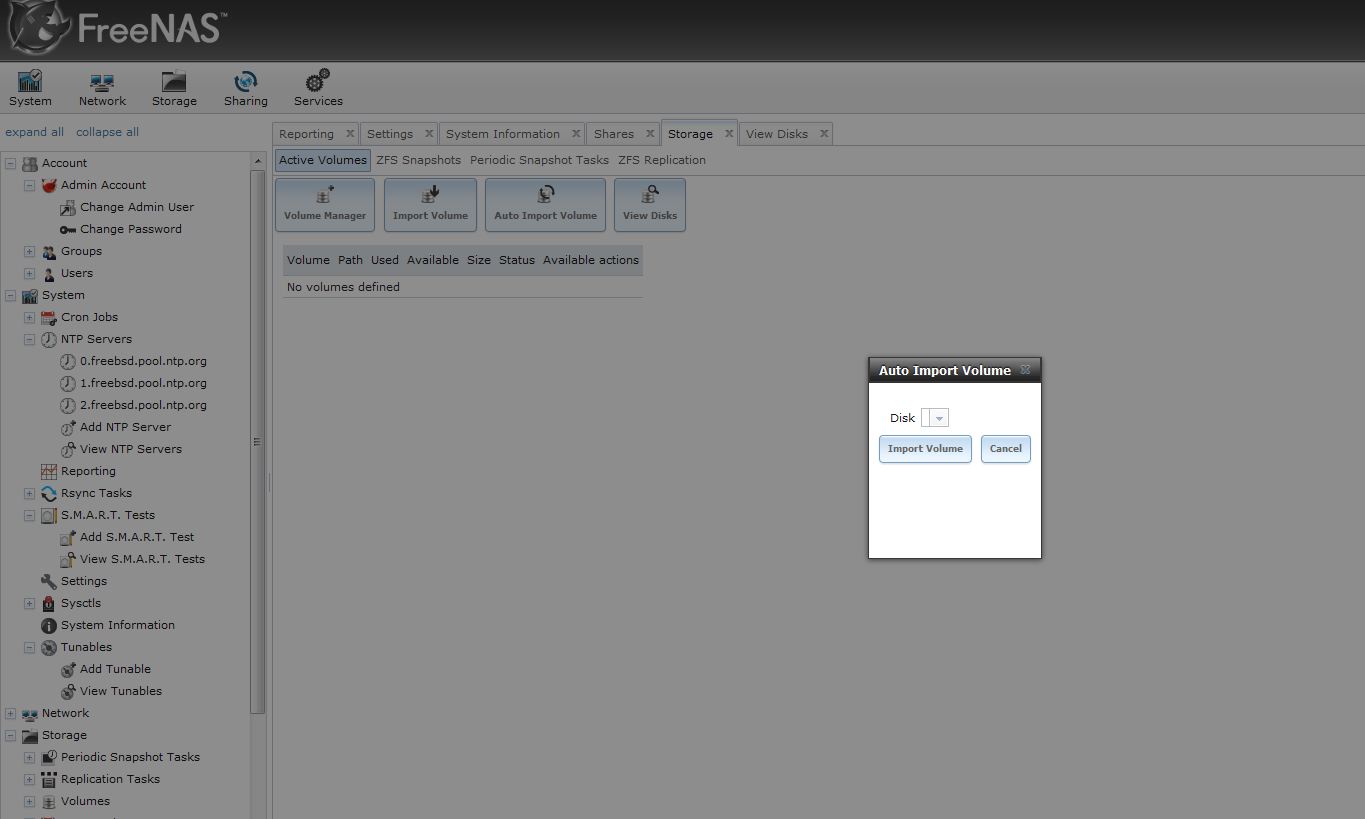Expand the Cron Jobs tree node
The width and height of the screenshot is (1365, 819).
point(29,317)
